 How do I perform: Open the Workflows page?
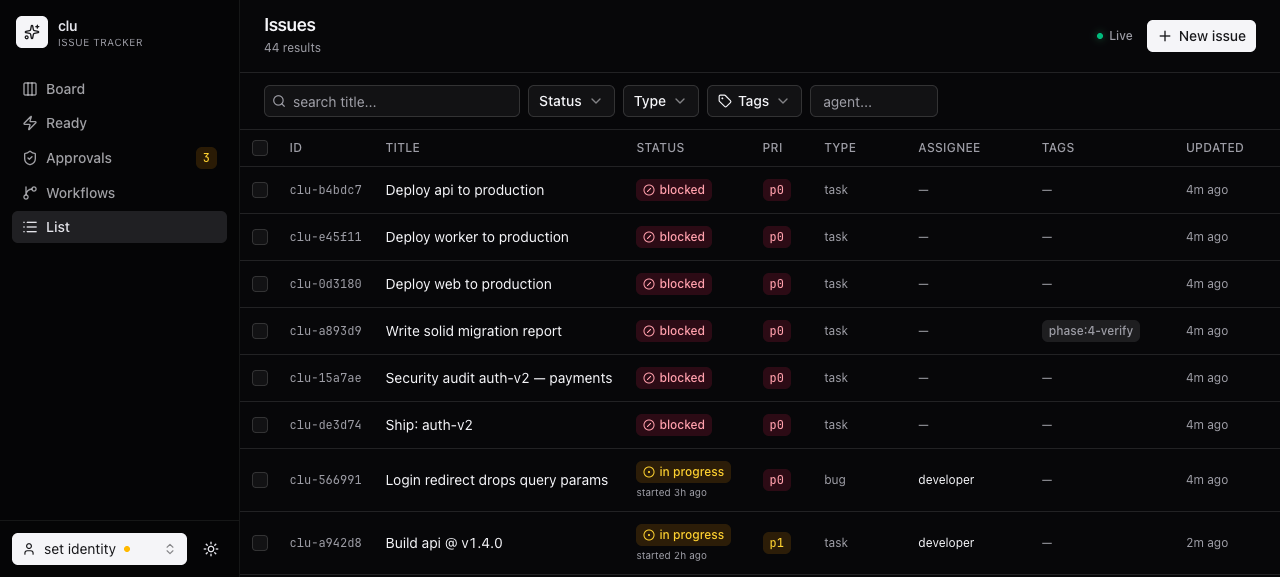coord(119,193)
